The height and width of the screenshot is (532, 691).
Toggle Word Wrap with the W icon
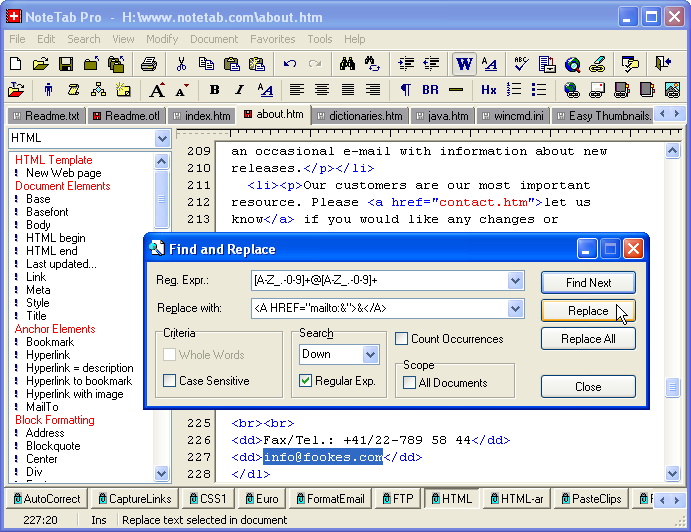464,64
